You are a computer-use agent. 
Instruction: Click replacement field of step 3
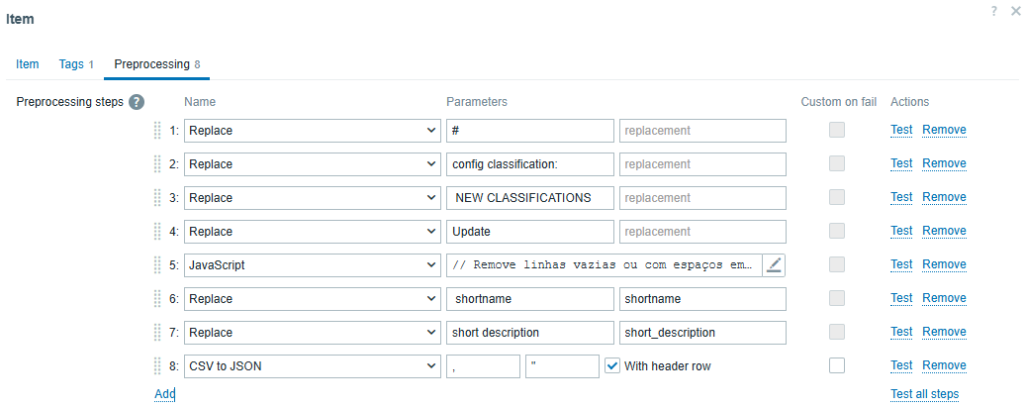pos(703,198)
